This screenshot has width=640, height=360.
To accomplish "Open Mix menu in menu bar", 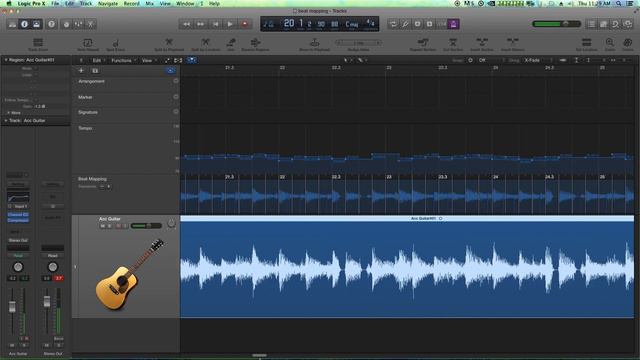I will pos(150,3).
